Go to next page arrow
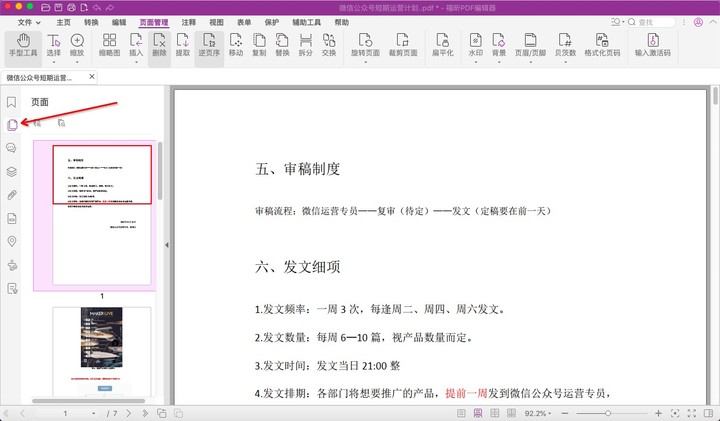 129,413
